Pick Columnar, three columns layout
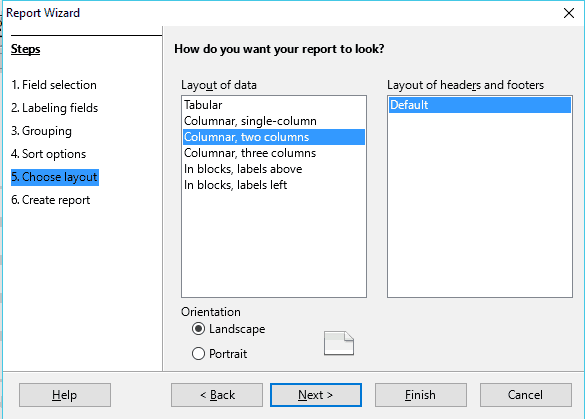 [273, 153]
